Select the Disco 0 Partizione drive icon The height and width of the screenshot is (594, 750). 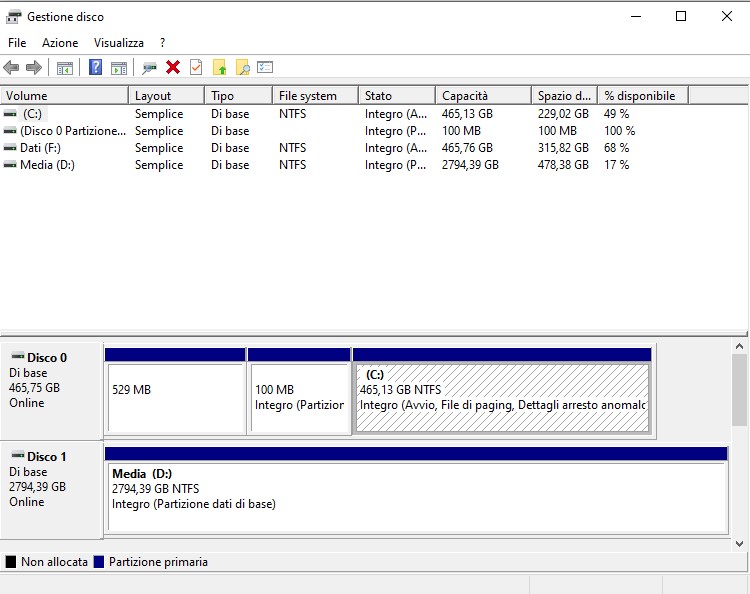(x=10, y=131)
